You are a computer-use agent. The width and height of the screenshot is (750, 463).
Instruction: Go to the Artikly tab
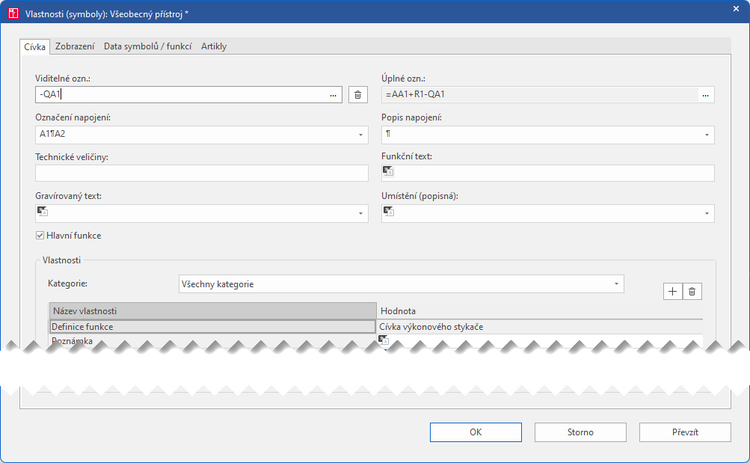point(216,46)
